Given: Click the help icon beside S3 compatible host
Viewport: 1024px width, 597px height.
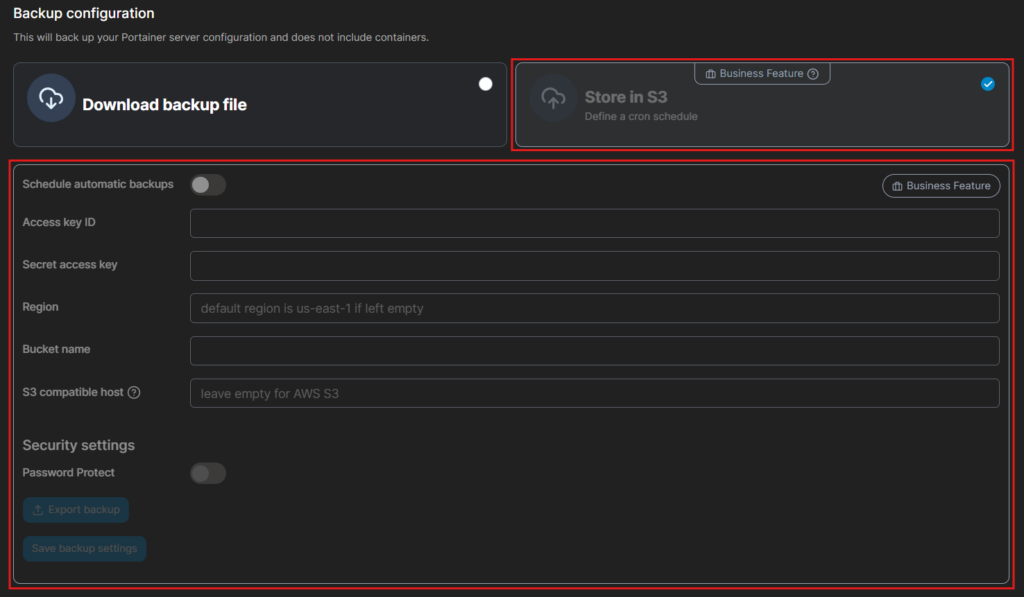Looking at the screenshot, I should pyautogui.click(x=134, y=393).
